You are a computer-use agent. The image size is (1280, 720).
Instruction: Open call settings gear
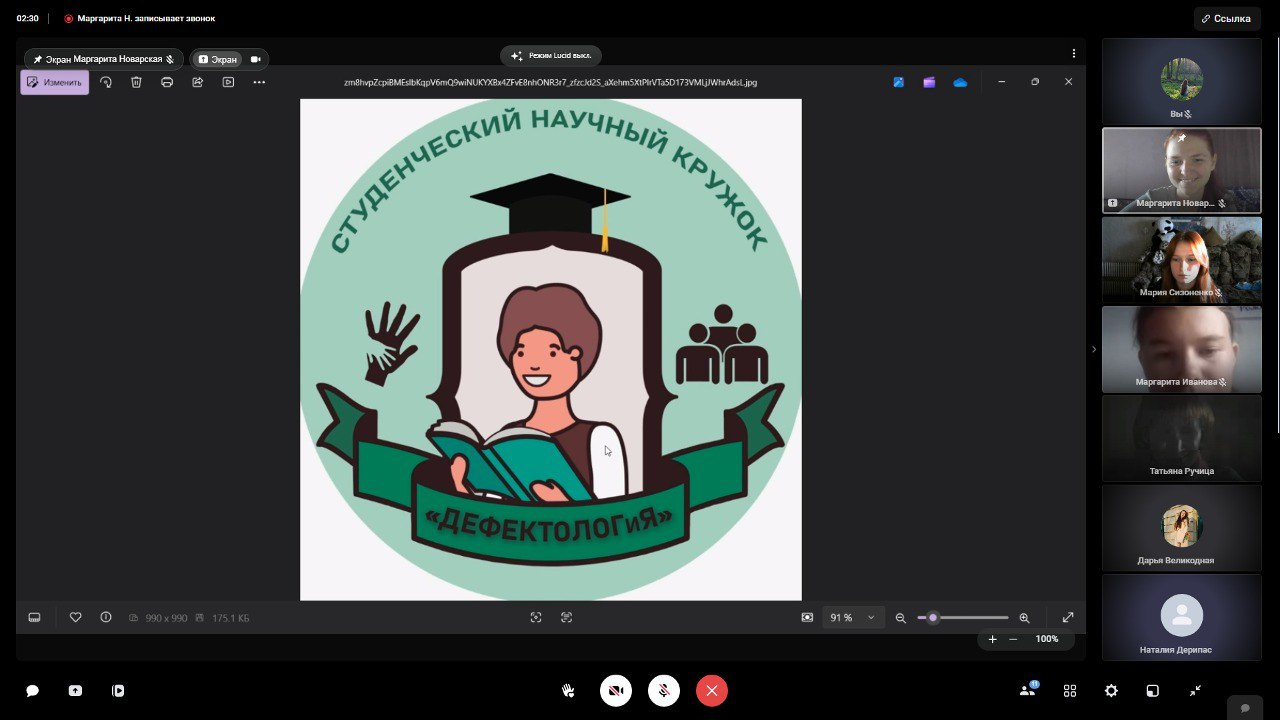coord(1111,691)
